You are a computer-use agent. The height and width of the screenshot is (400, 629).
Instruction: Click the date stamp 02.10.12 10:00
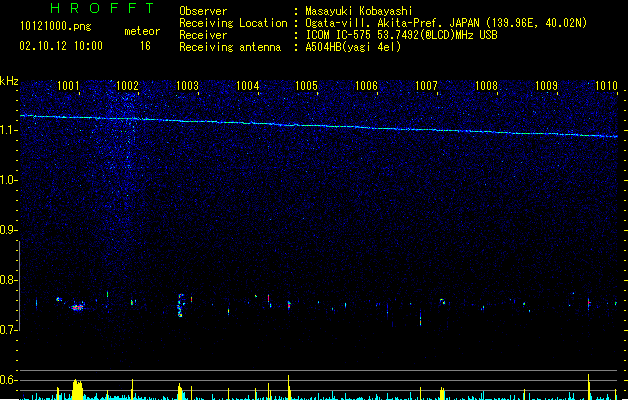tap(61, 46)
